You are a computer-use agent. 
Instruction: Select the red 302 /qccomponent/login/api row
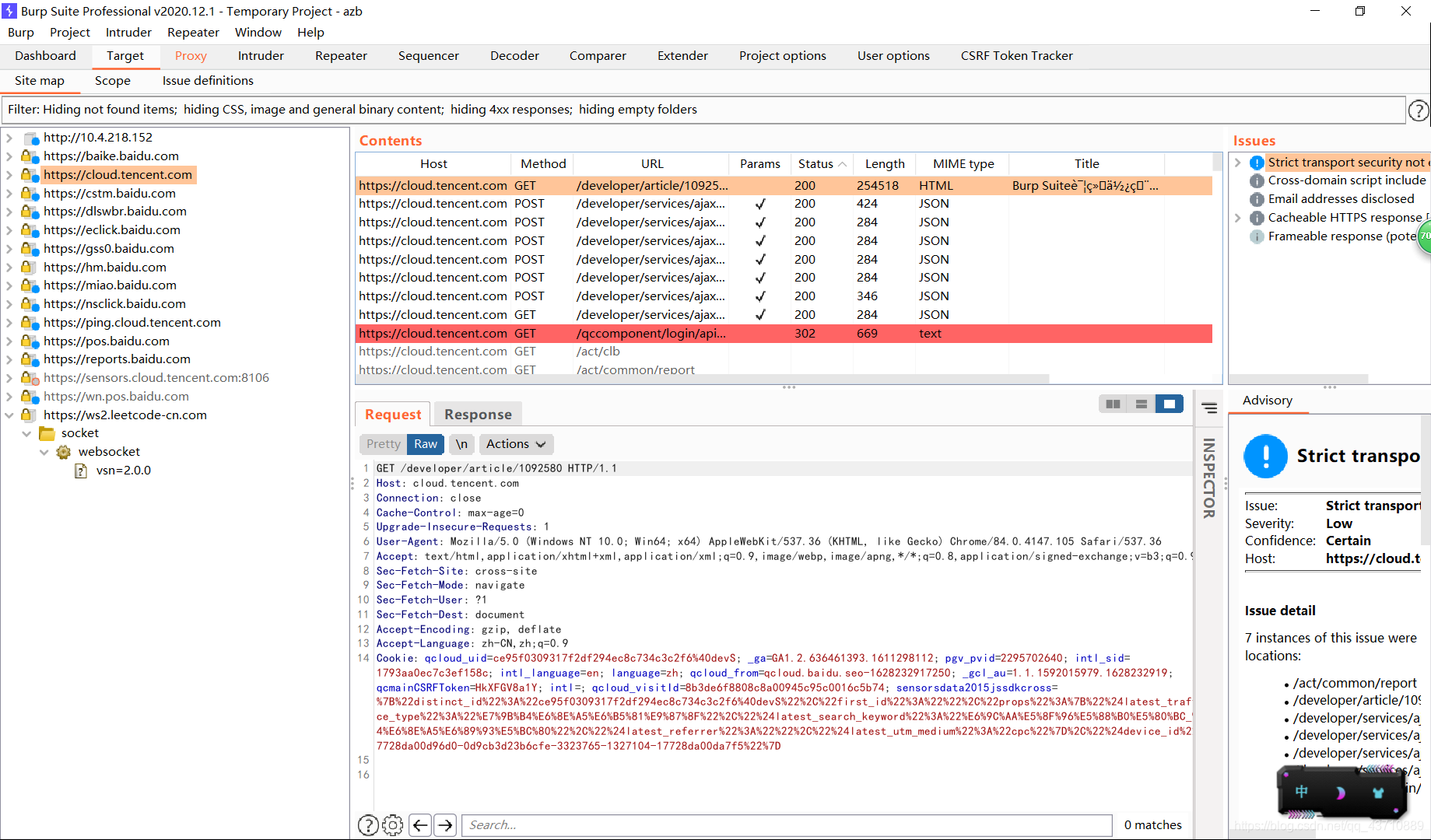[x=784, y=334]
